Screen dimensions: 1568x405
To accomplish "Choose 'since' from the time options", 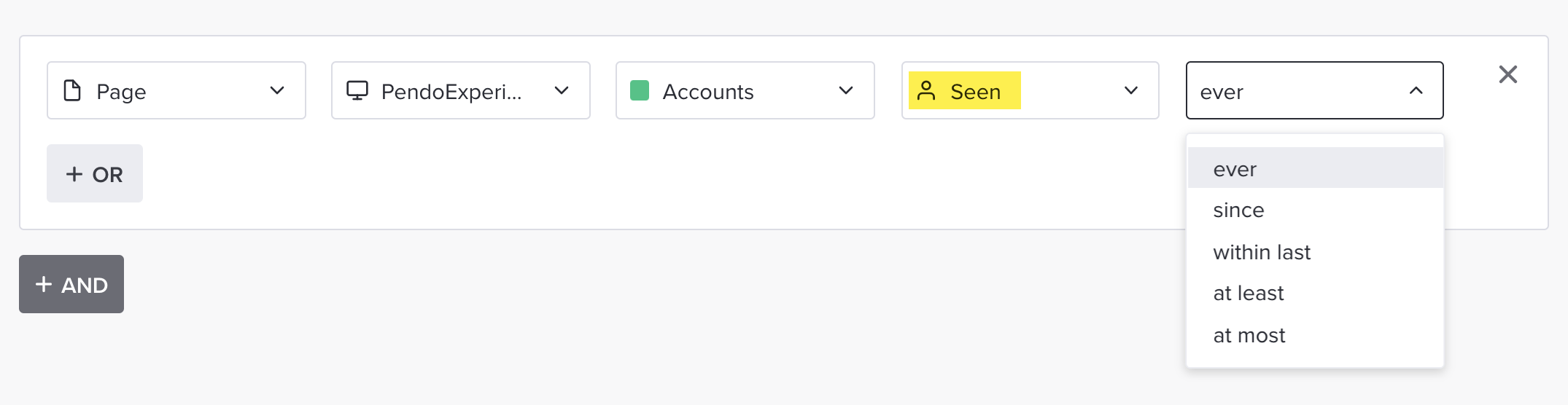I will coord(1316,210).
